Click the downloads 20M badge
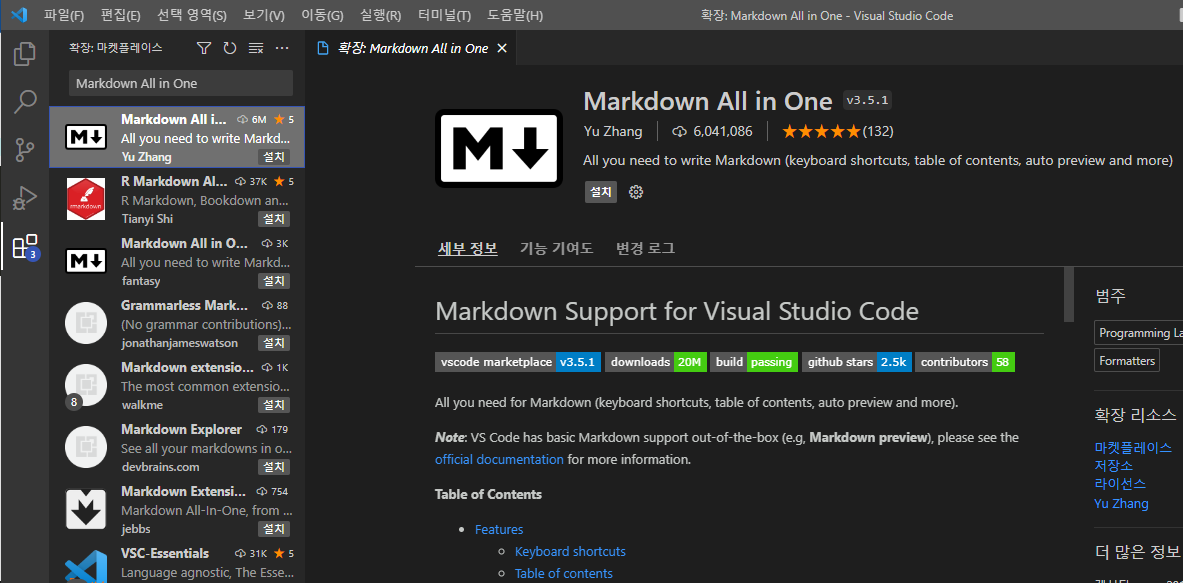Screen dimensions: 1183x583 pyautogui.click(x=656, y=362)
